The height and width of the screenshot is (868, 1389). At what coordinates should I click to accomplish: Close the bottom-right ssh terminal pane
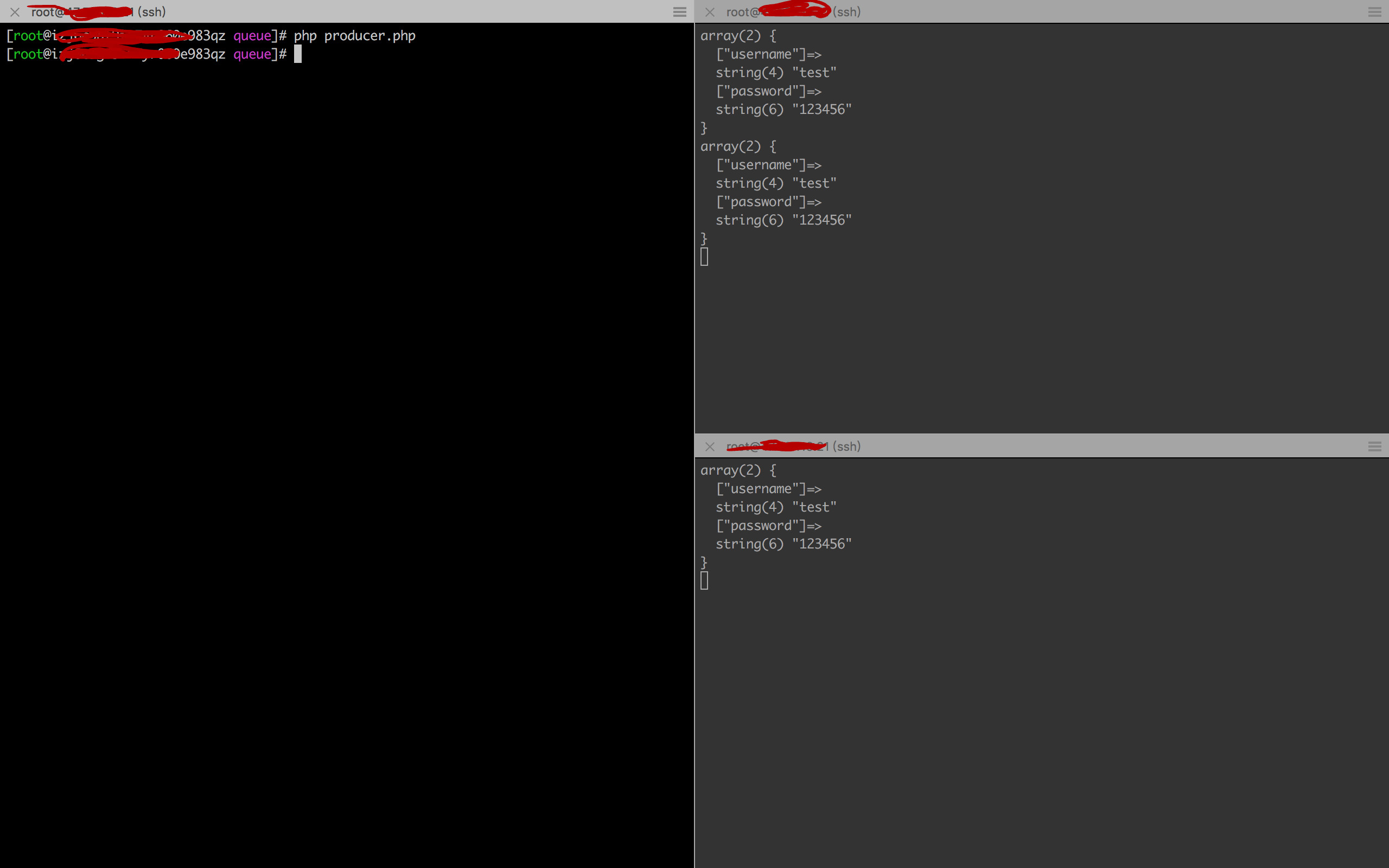click(x=710, y=446)
